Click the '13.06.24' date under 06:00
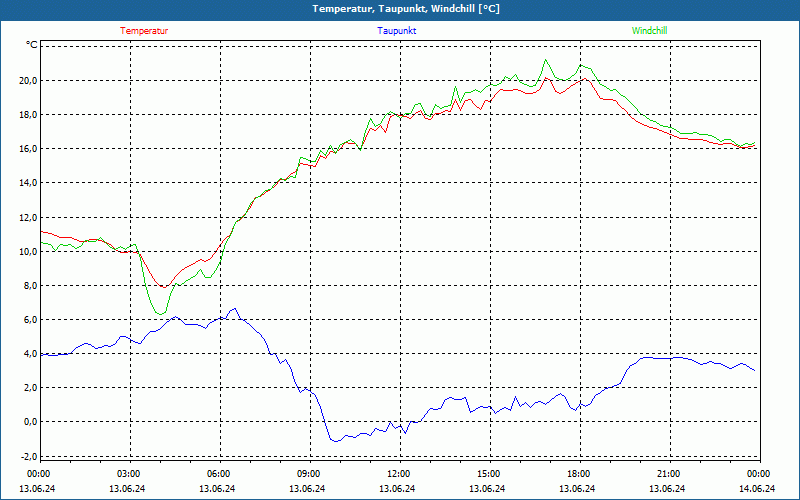 (217, 488)
